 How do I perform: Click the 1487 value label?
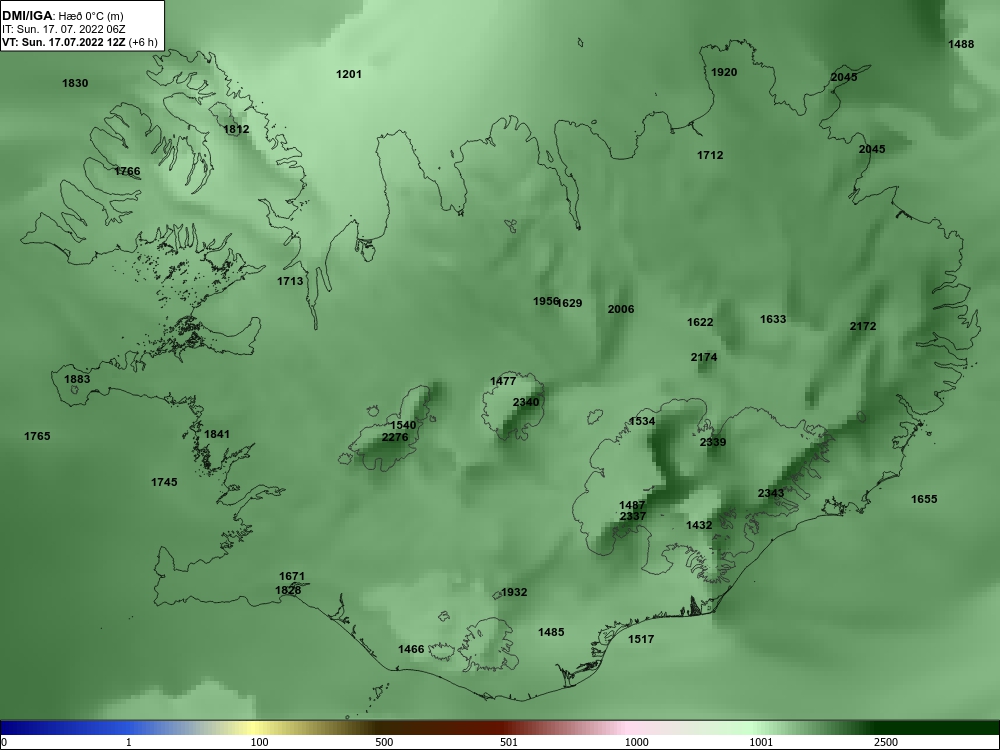[632, 506]
